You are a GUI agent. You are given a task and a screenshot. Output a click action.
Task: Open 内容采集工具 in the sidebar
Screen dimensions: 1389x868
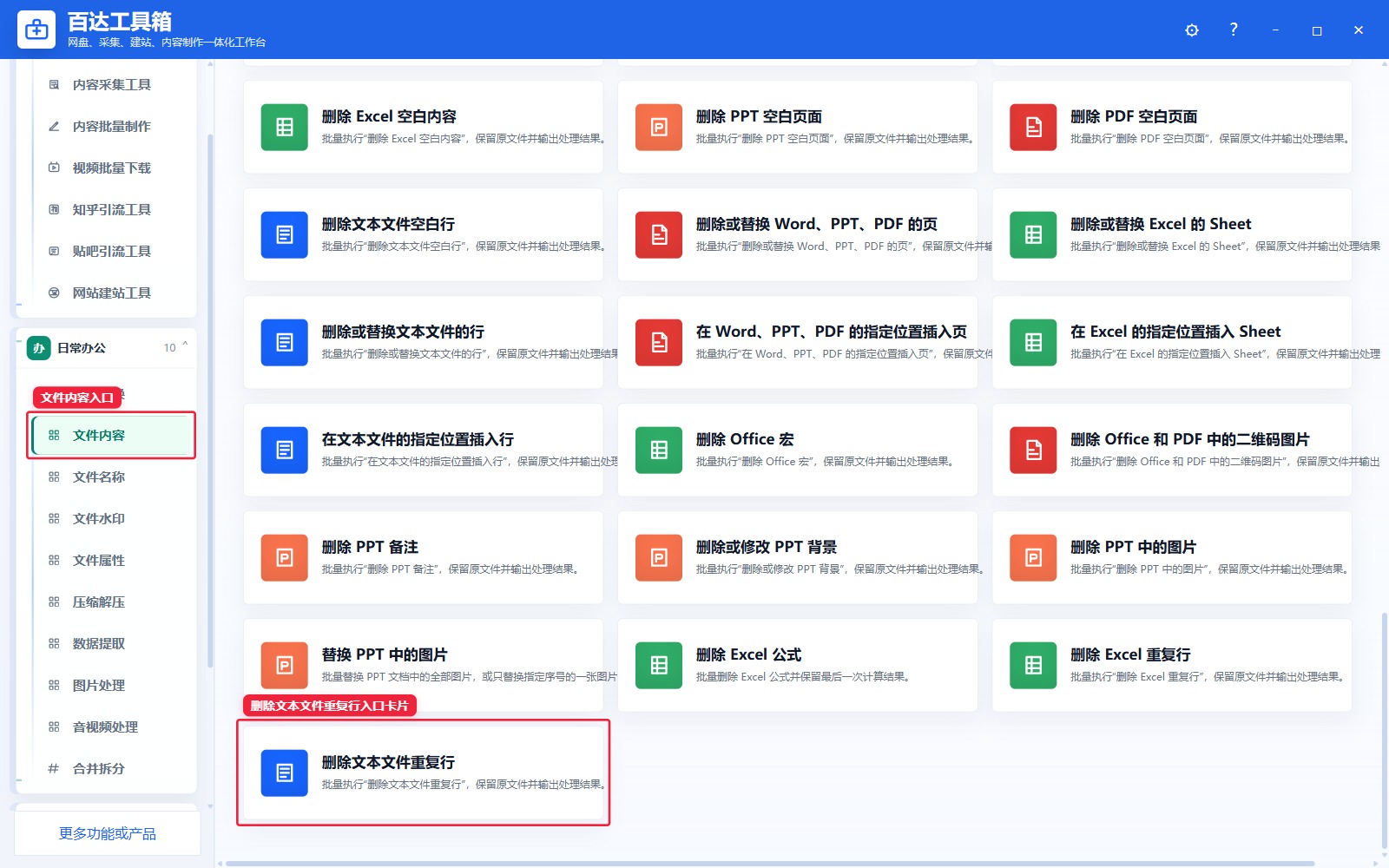click(111, 85)
